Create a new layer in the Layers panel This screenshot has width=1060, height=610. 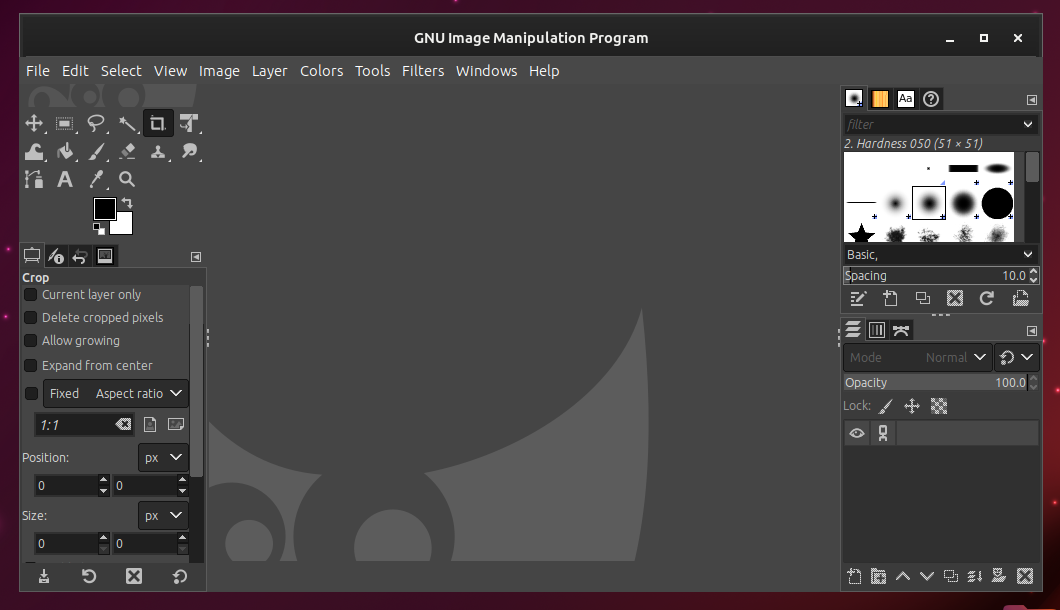coord(853,576)
